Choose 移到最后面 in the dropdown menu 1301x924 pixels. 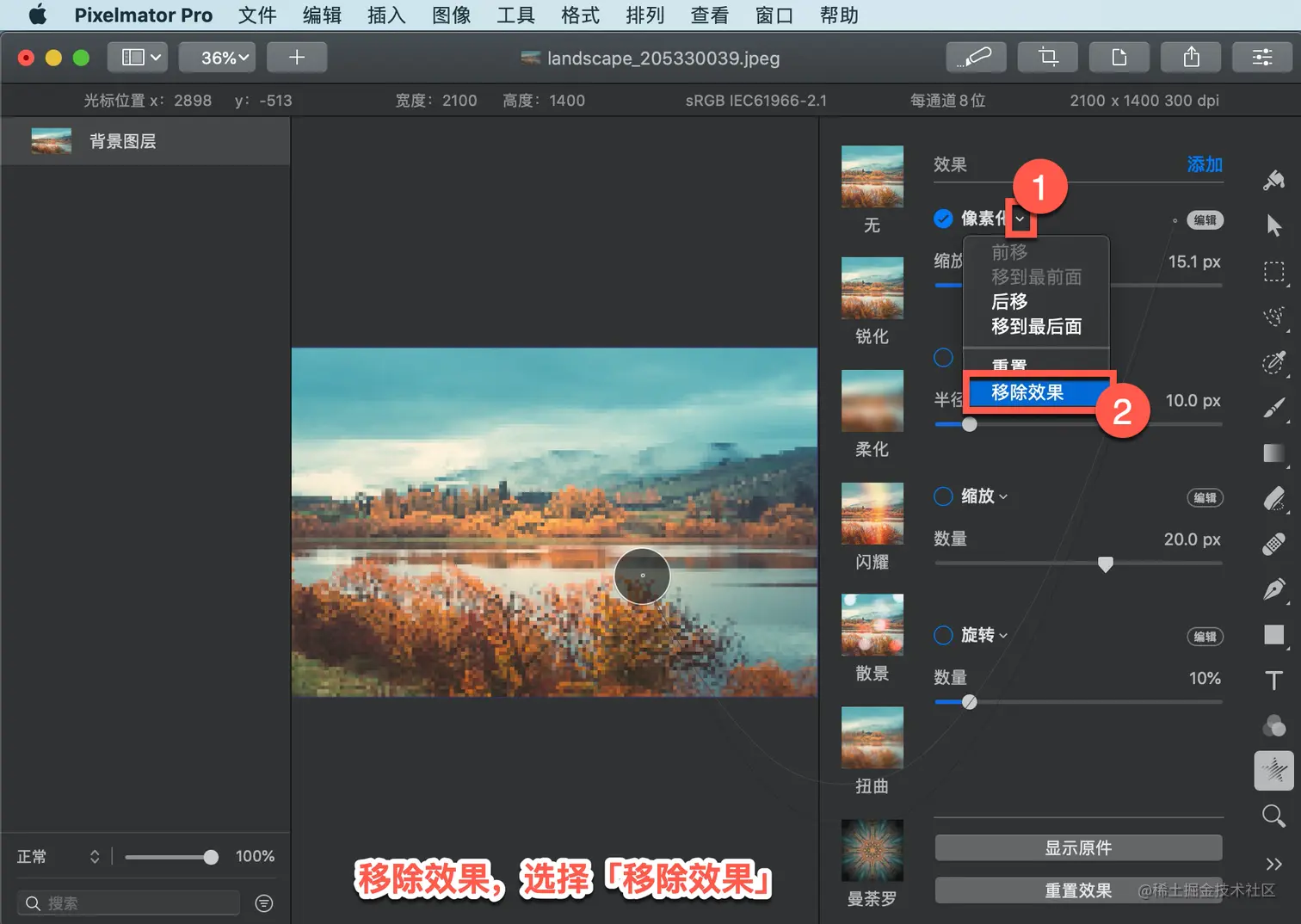(x=1036, y=327)
